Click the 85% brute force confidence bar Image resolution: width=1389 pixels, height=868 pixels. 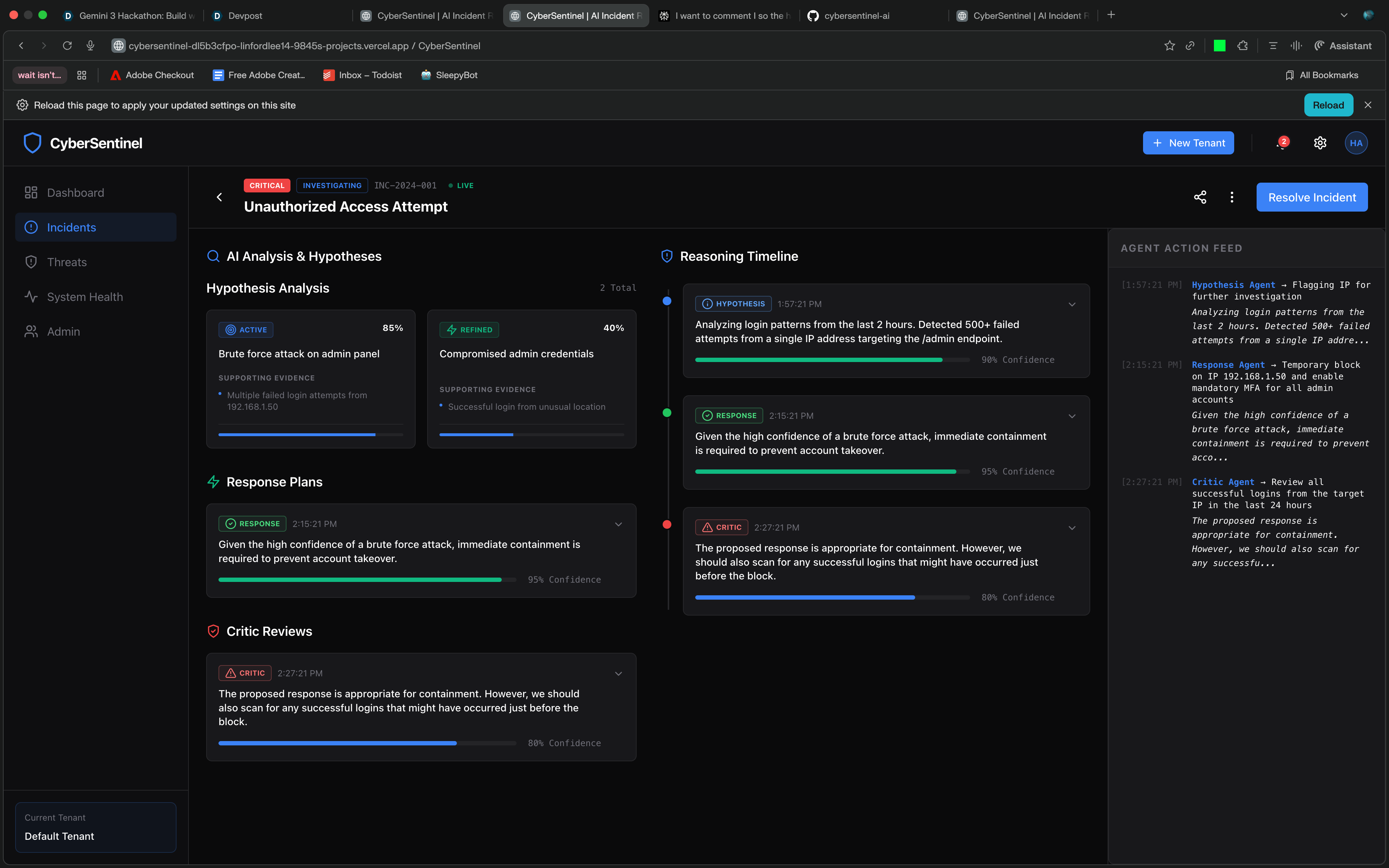[x=310, y=435]
